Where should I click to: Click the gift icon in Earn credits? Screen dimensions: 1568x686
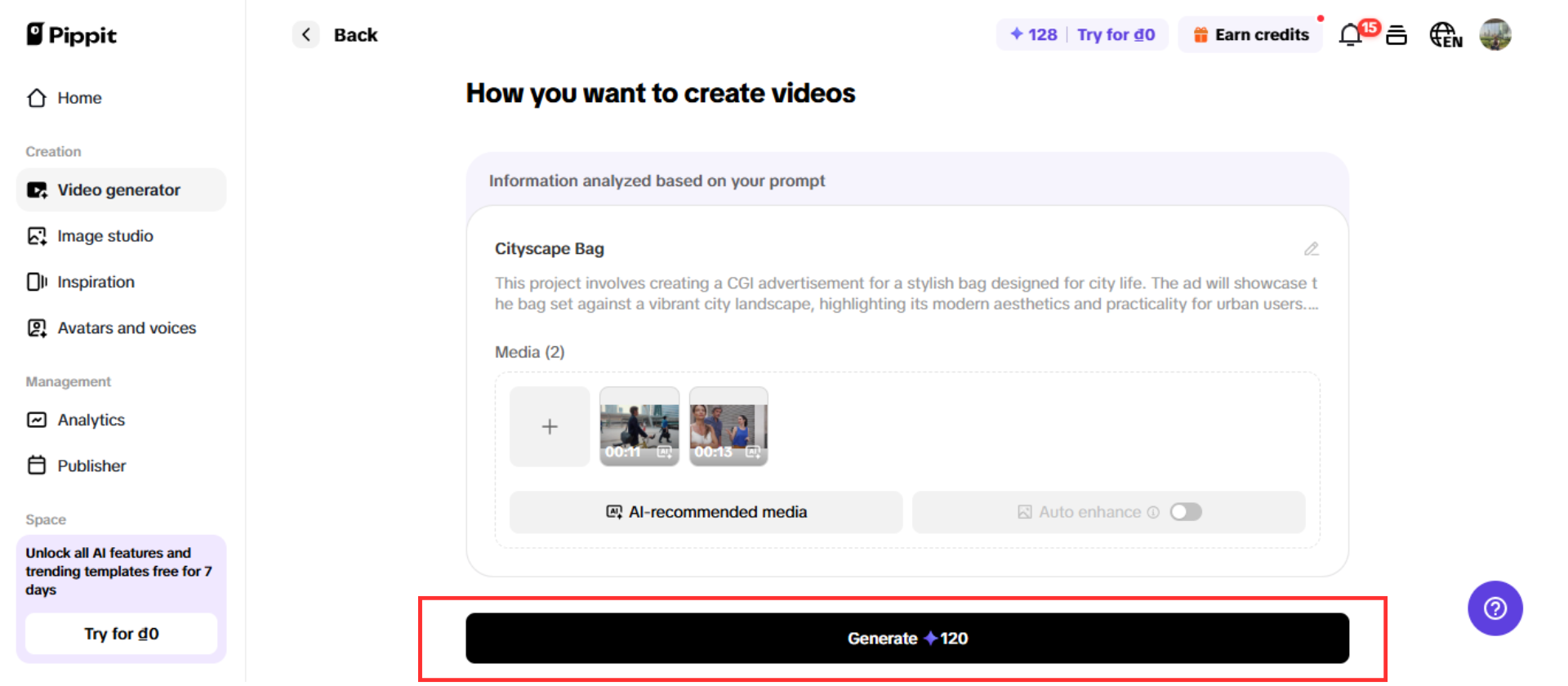[x=1200, y=34]
